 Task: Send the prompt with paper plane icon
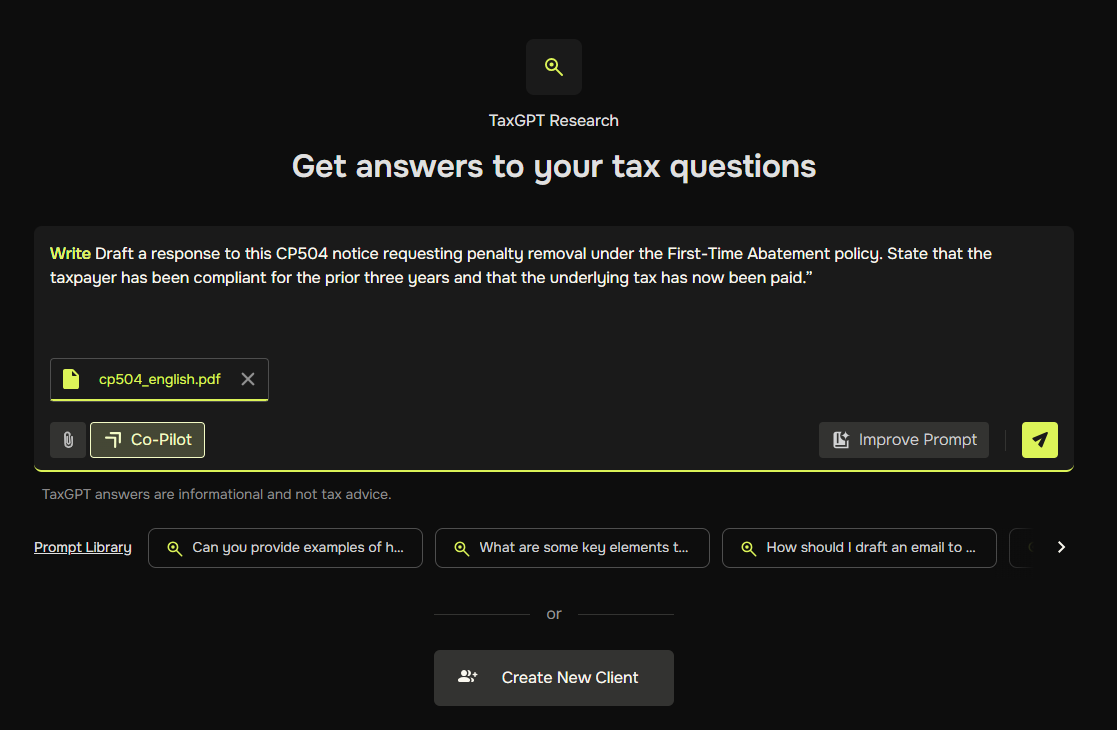pyautogui.click(x=1039, y=440)
